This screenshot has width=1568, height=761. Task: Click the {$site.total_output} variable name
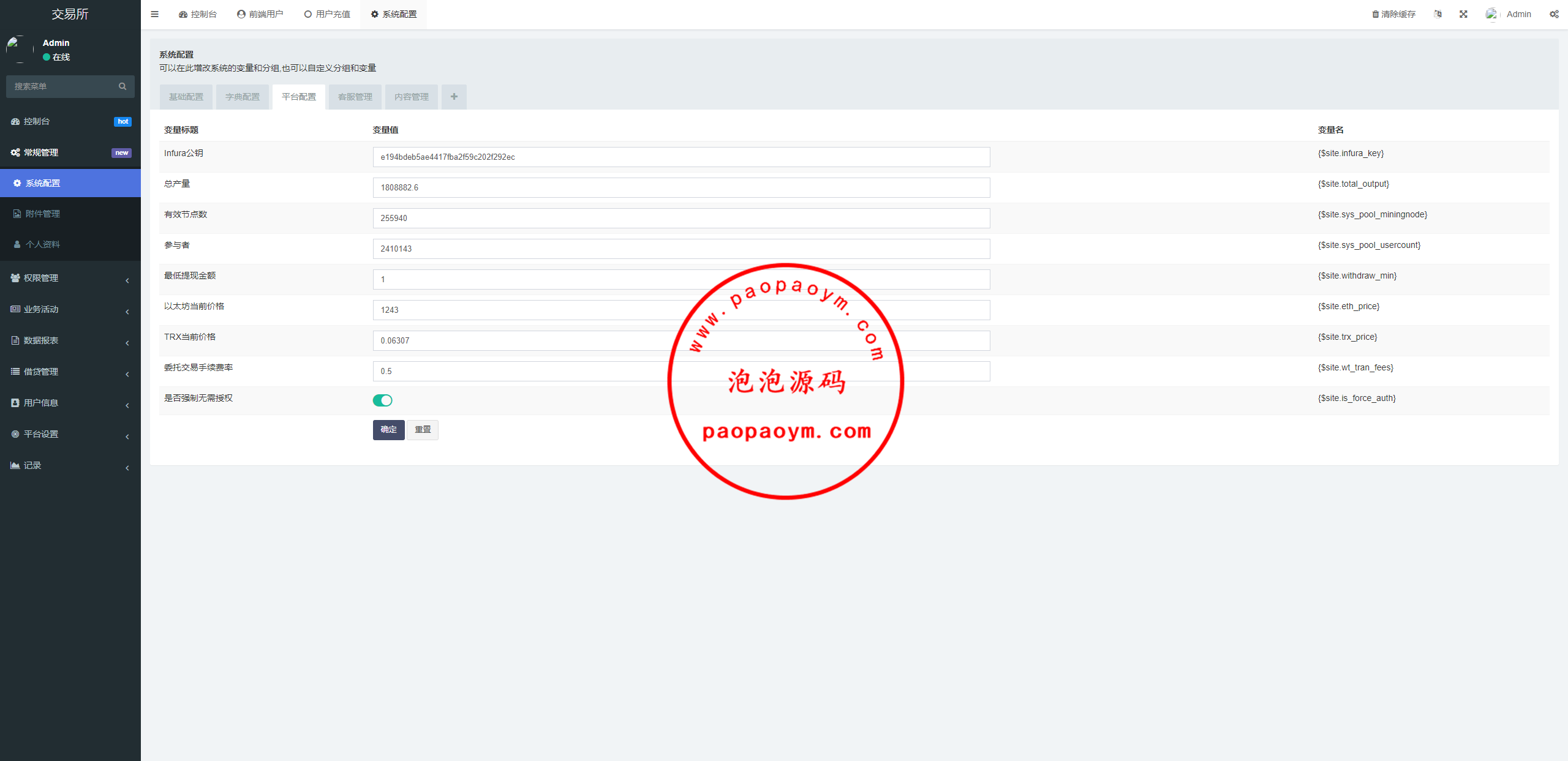pos(1354,184)
